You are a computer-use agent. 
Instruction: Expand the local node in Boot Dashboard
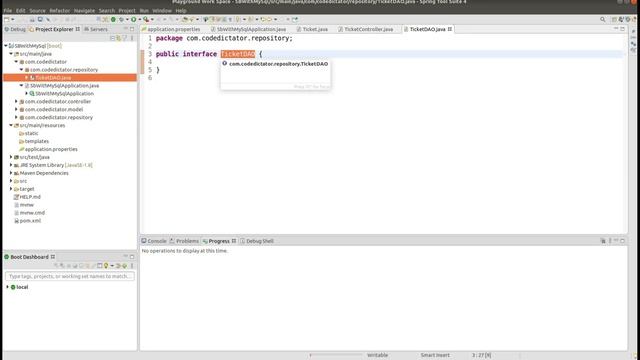7,287
